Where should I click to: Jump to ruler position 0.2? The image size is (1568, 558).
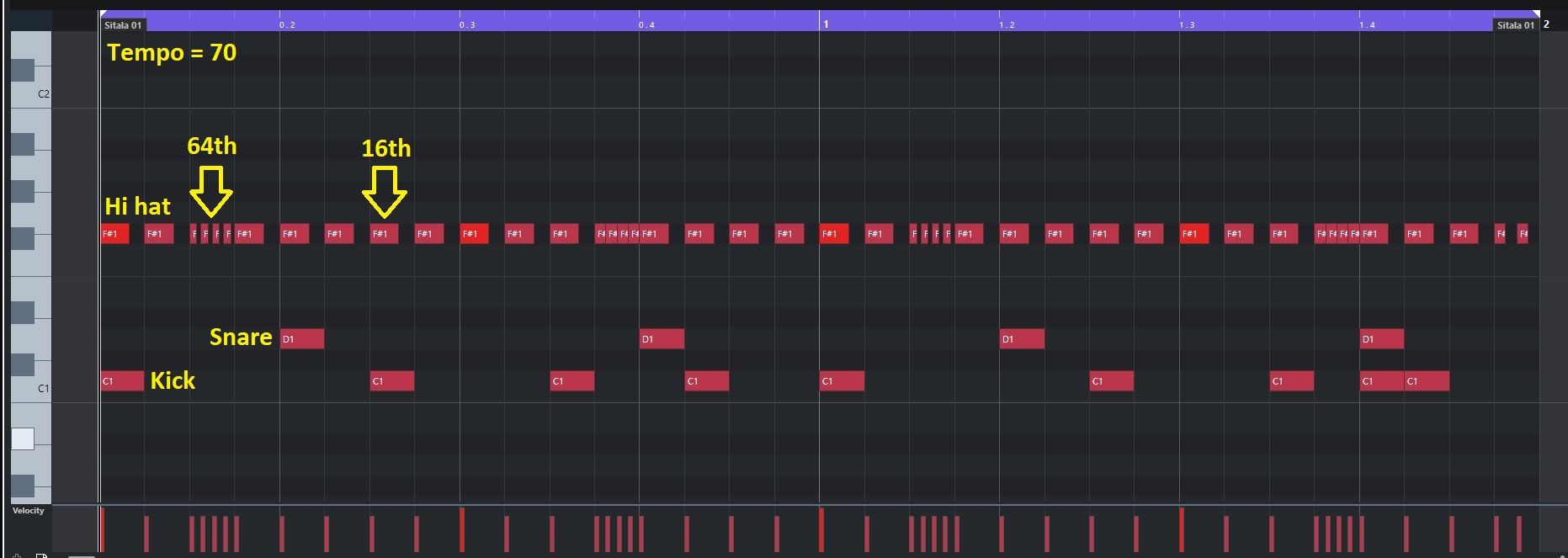[287, 25]
